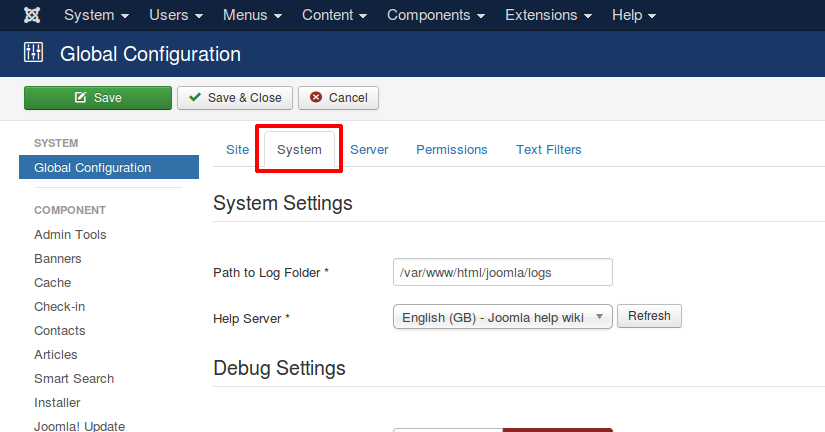Click the Joomla logo icon
This screenshot has width=825, height=432.
click(34, 16)
